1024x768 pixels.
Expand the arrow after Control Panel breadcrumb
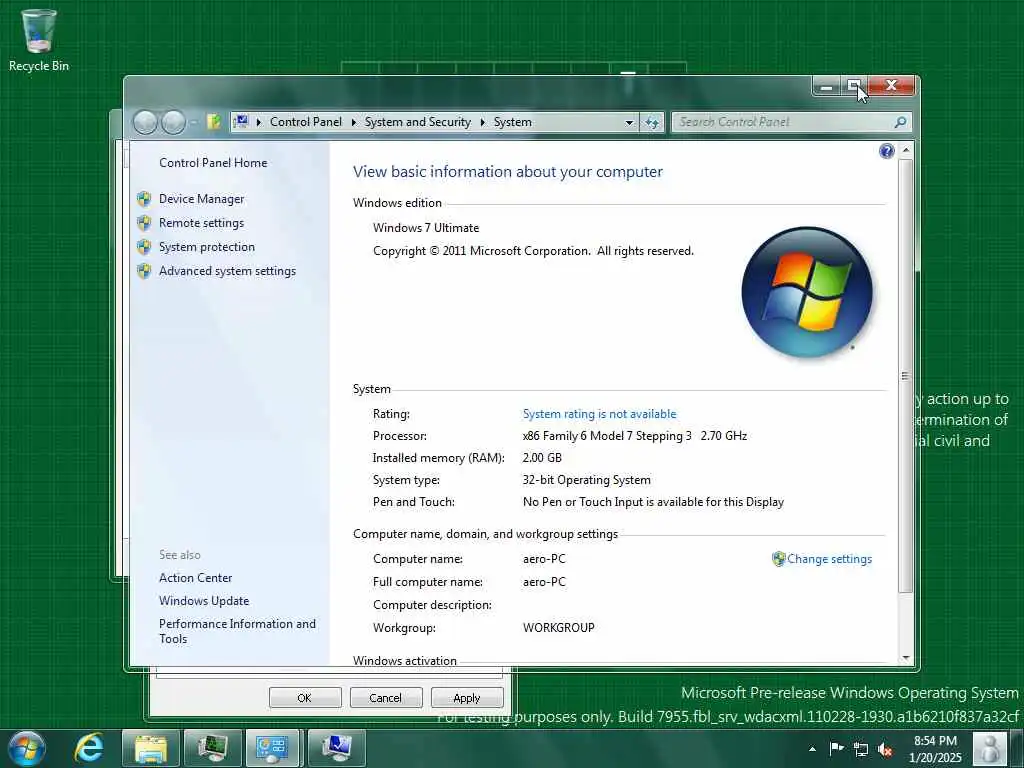353,122
